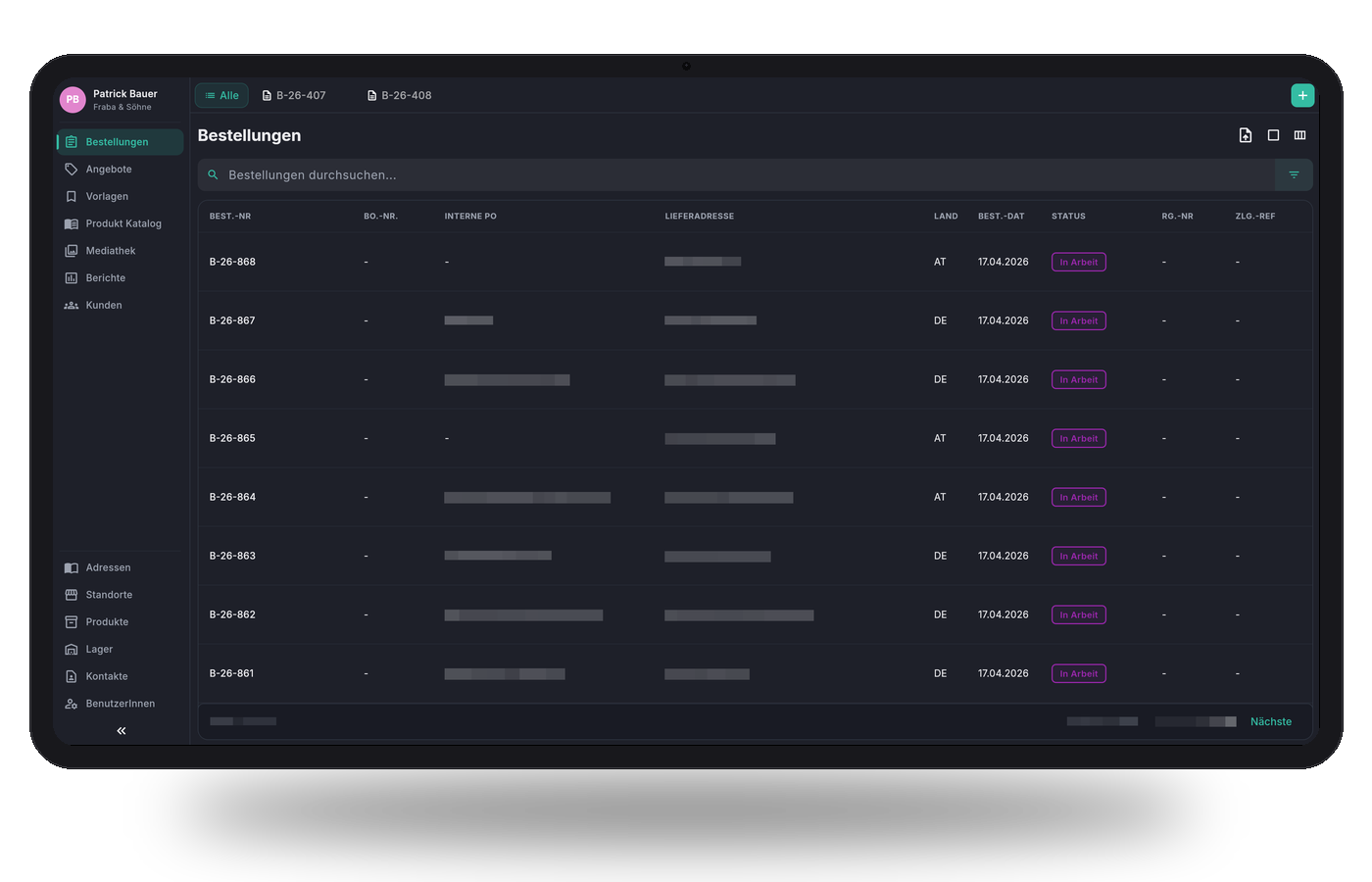Open order B-26-868 row

232,263
